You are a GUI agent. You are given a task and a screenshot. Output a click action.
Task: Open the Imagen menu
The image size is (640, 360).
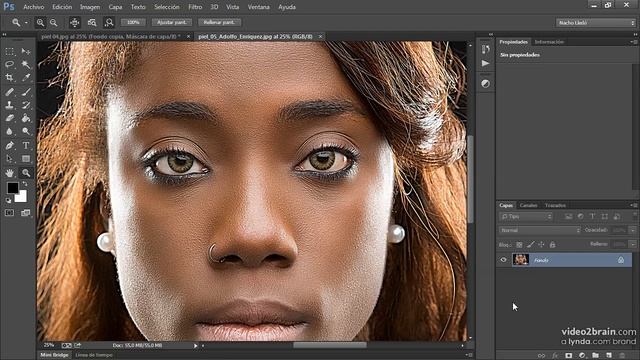[x=90, y=7]
